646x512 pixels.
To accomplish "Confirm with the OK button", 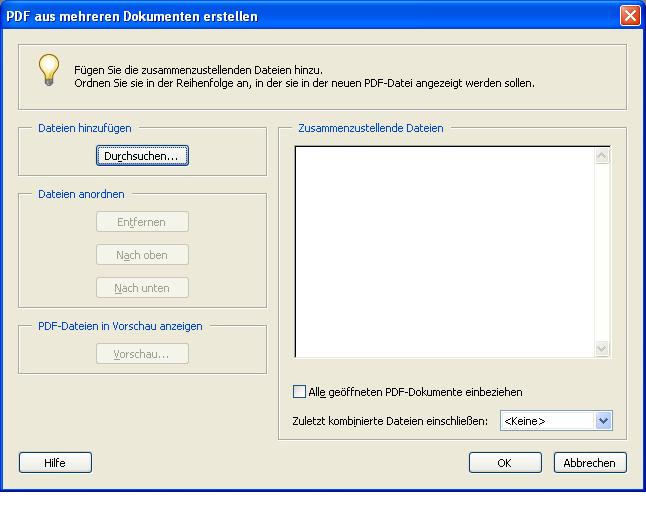I will (x=505, y=463).
